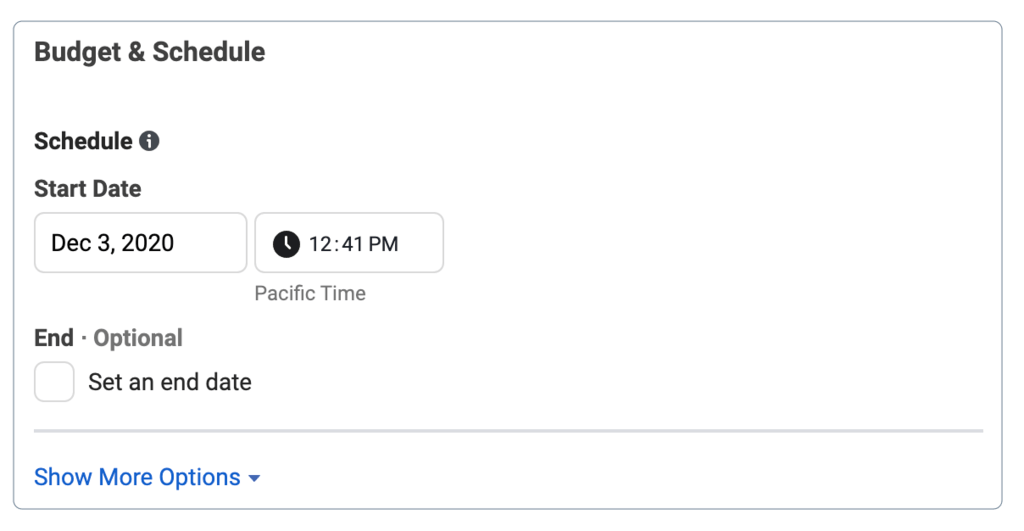Click the 'Set an end date' label
Image resolution: width=1024 pixels, height=531 pixels.
170,382
